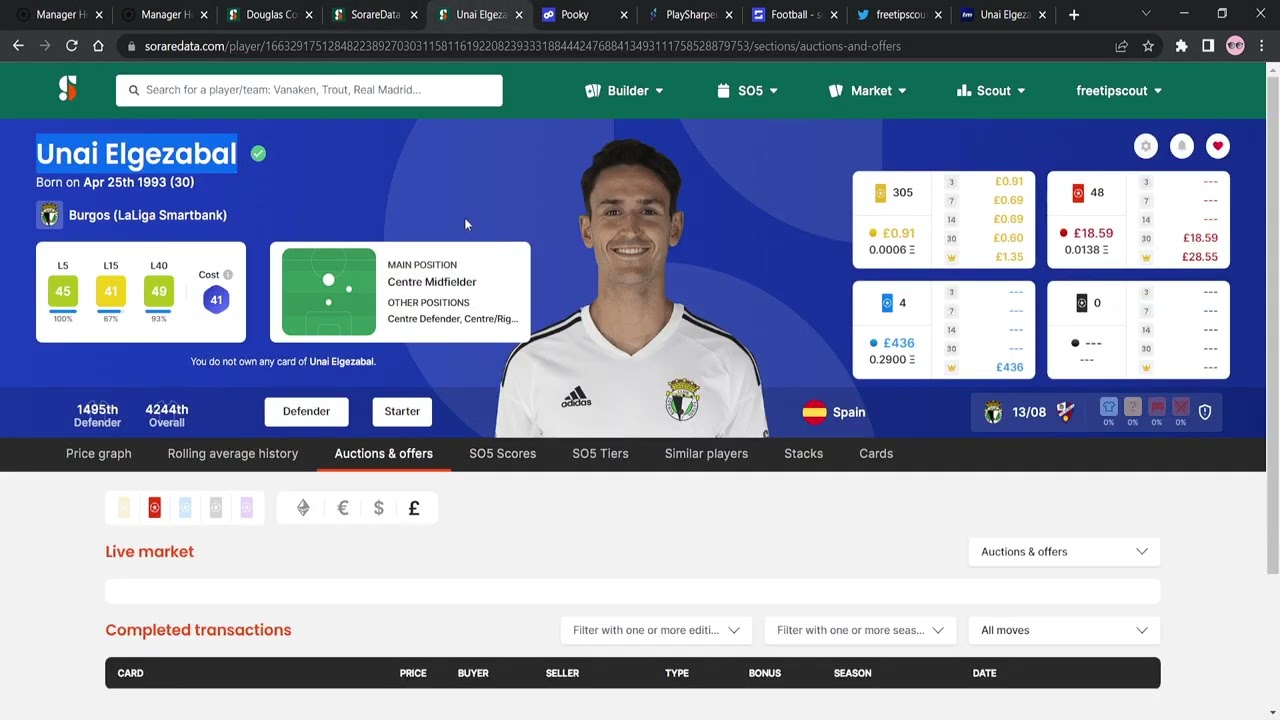Switch to the Price graph tab
Image resolution: width=1280 pixels, height=720 pixels.
pos(99,454)
